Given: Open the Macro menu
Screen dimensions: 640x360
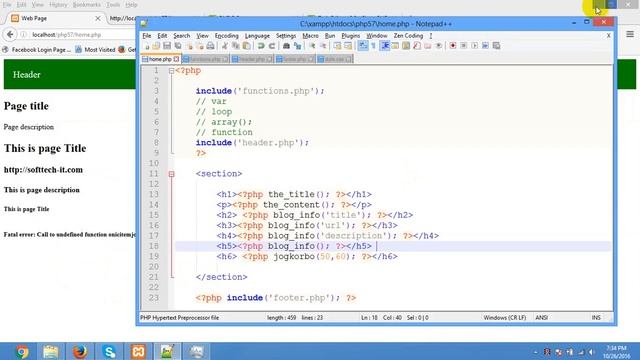Looking at the screenshot, I should pyautogui.click(x=310, y=36).
